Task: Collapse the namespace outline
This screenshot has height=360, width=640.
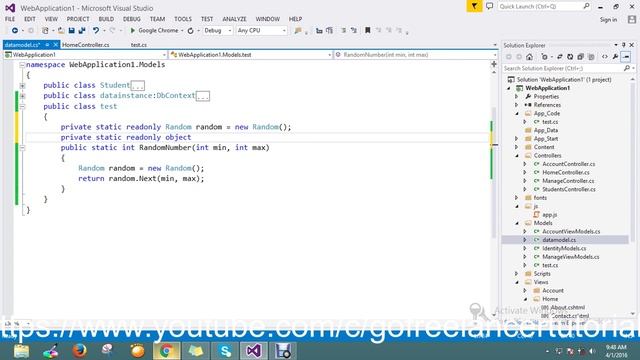Action: [x=22, y=65]
